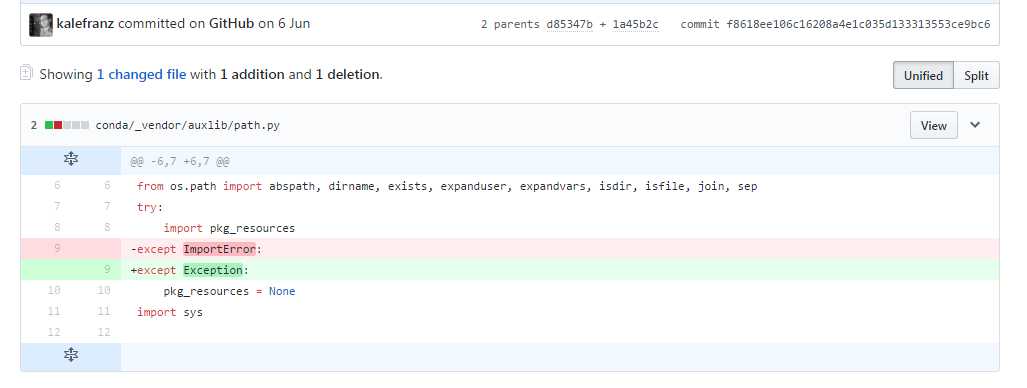Click the 'import sys' code line
Viewport: 1027px width, 388px height.
170,312
